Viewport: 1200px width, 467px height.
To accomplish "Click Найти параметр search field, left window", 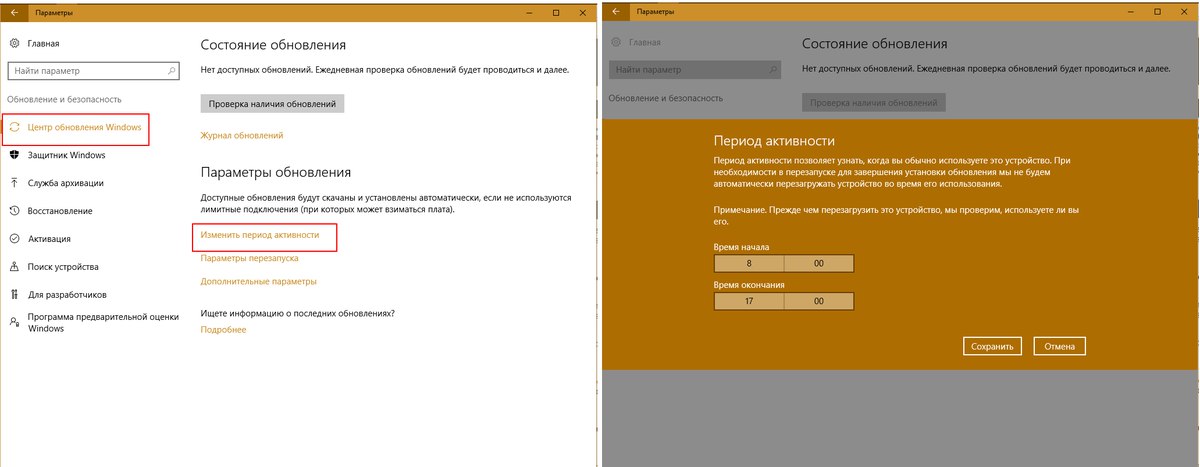I will pyautogui.click(x=94, y=71).
